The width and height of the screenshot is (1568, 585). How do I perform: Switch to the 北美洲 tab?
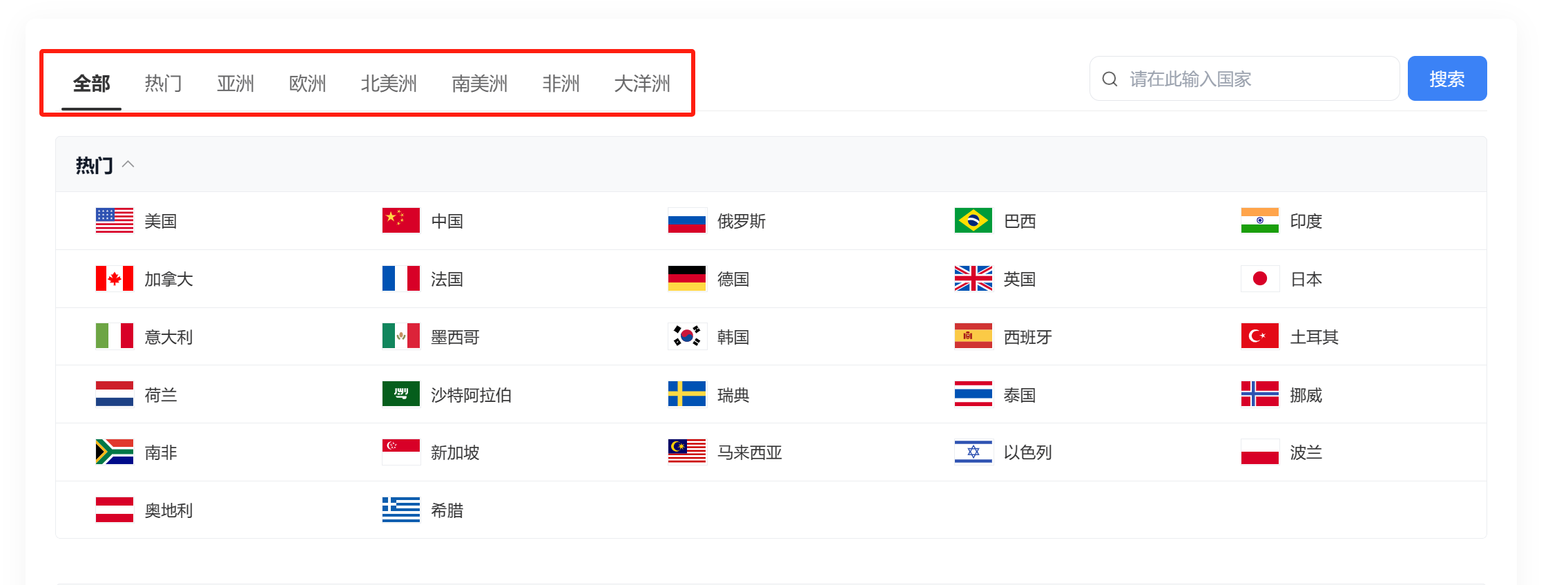(x=389, y=84)
